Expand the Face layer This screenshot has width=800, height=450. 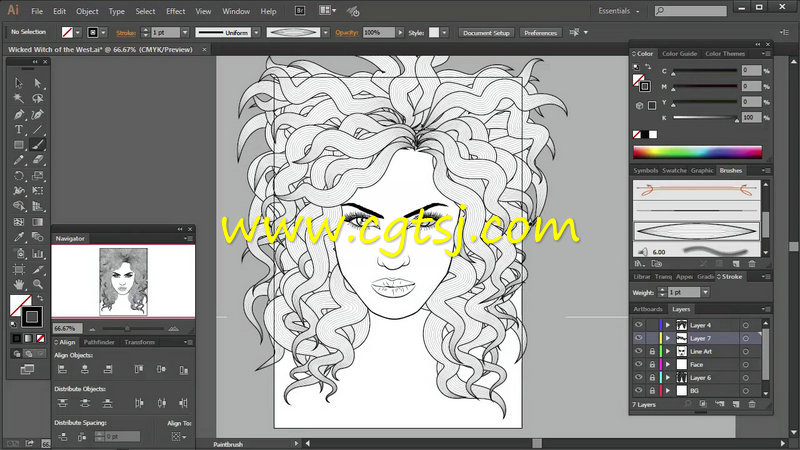pyautogui.click(x=668, y=364)
